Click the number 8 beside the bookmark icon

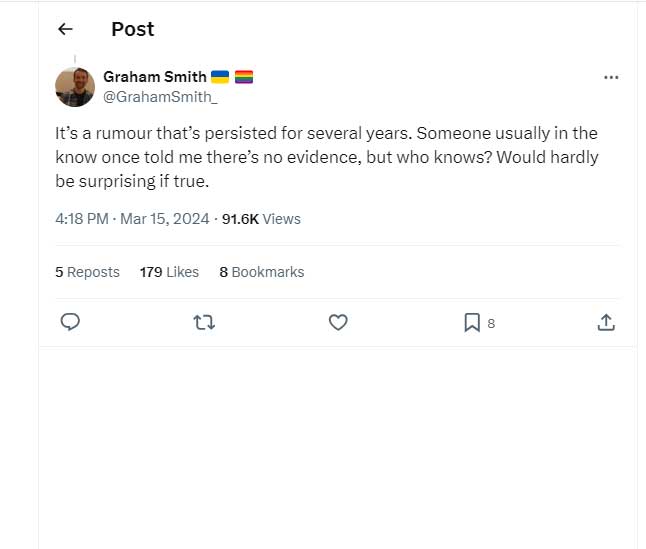[491, 323]
